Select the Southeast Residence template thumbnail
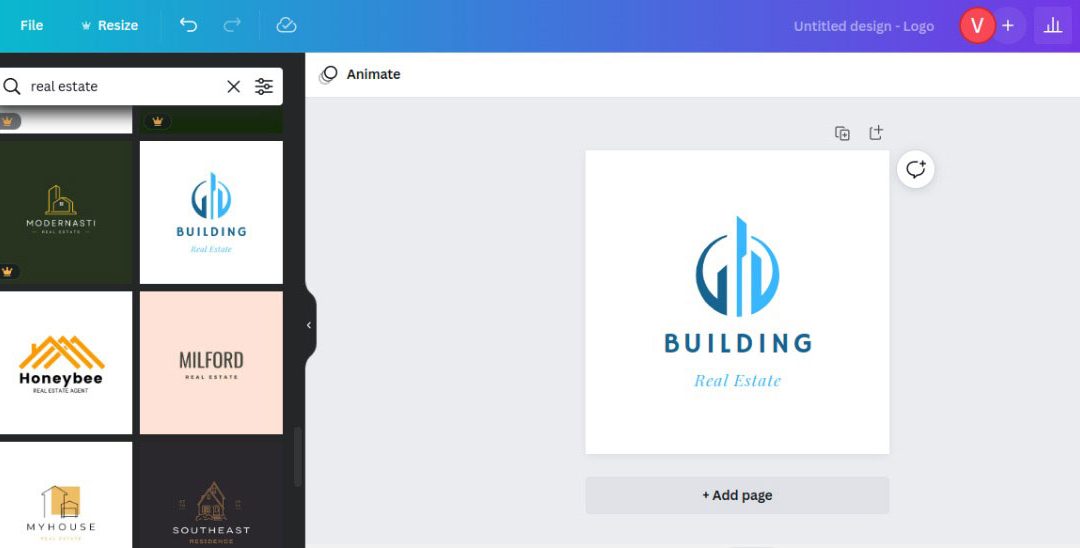The width and height of the screenshot is (1080, 548). point(211,495)
